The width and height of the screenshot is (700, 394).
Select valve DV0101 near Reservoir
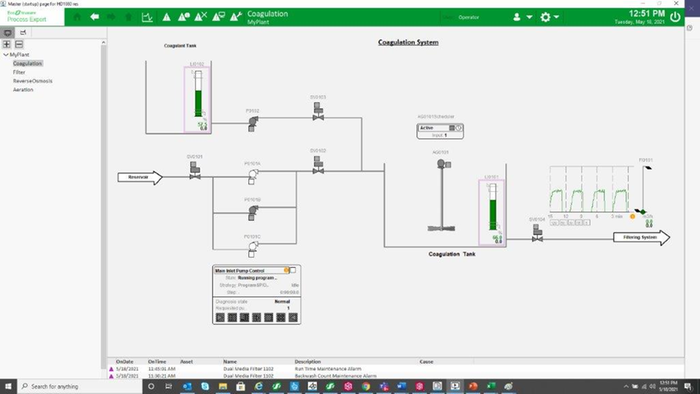[x=195, y=171]
